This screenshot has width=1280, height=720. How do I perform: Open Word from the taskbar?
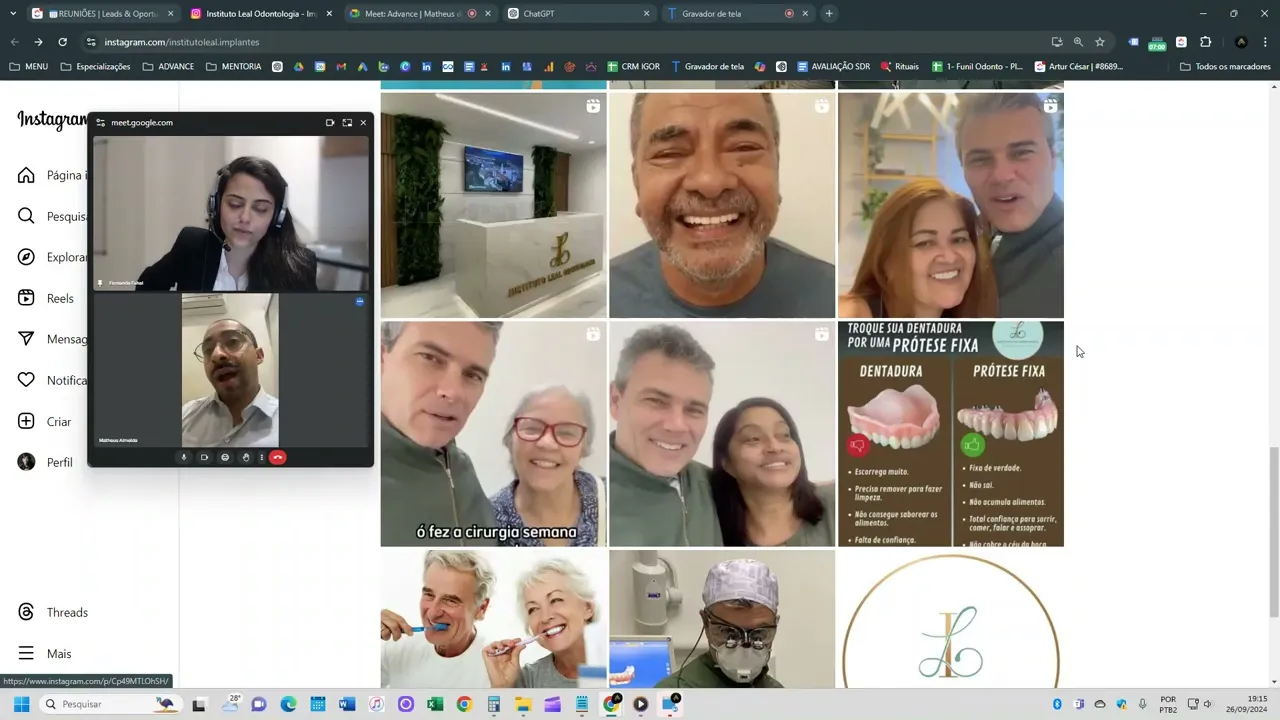coord(347,704)
